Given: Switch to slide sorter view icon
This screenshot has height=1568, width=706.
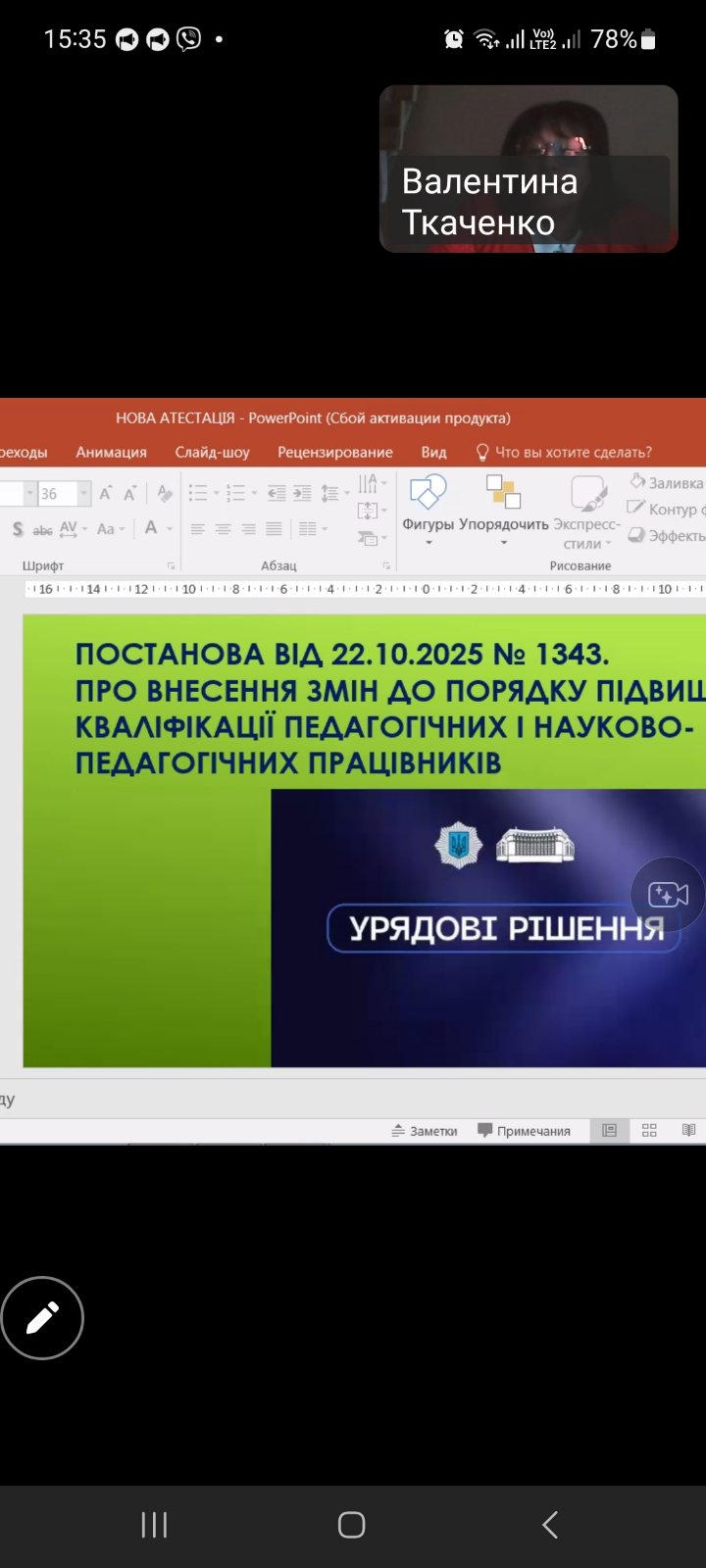Looking at the screenshot, I should pyautogui.click(x=649, y=1130).
